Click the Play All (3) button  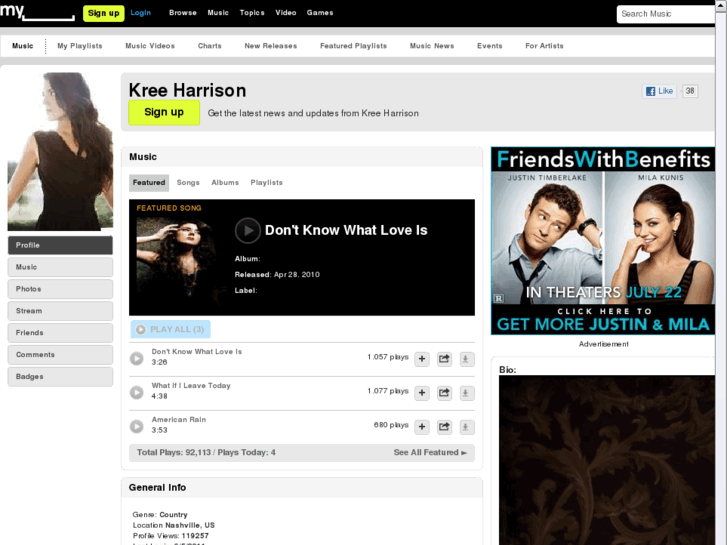click(x=171, y=329)
